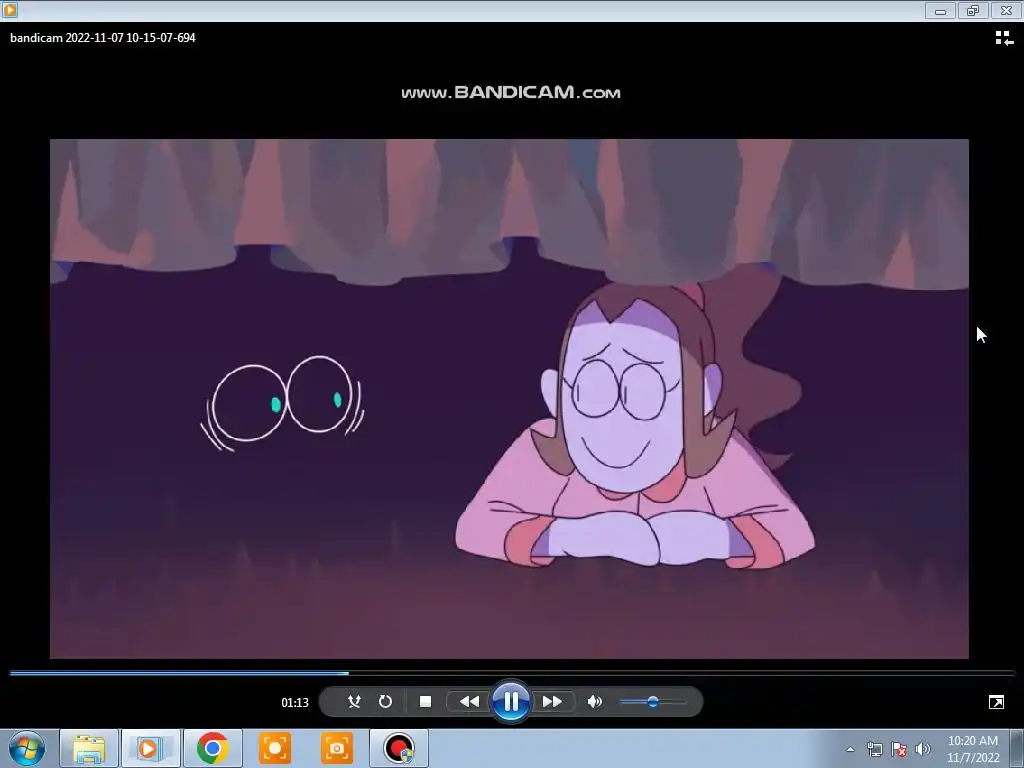The image size is (1024, 768).
Task: Open the Windows Start menu
Action: tap(26, 748)
